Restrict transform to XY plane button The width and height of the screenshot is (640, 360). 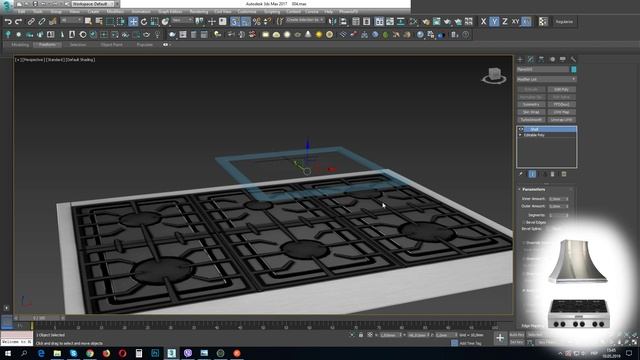pyautogui.click(x=516, y=22)
